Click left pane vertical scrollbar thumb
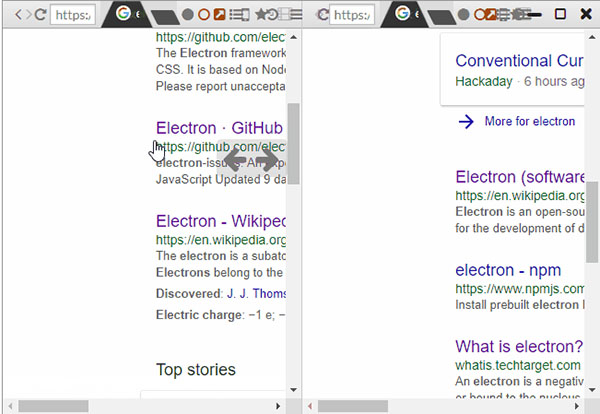Viewport: 600px width, 414px height. (293, 144)
